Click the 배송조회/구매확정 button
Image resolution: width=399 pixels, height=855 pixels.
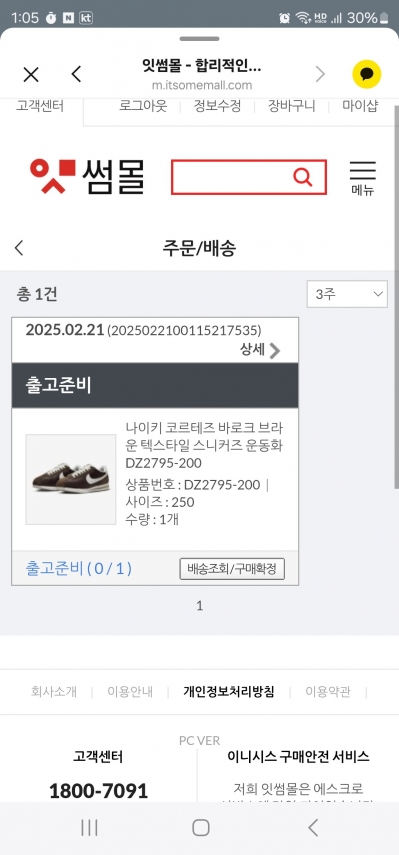pyautogui.click(x=232, y=569)
